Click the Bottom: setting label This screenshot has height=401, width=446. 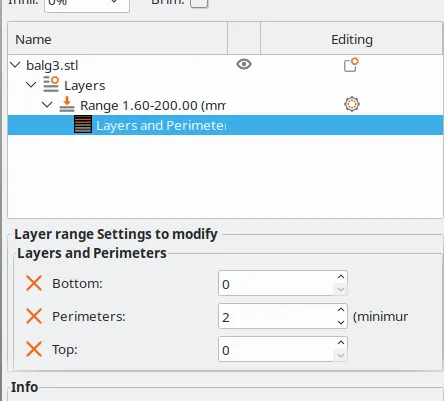pyautogui.click(x=77, y=284)
